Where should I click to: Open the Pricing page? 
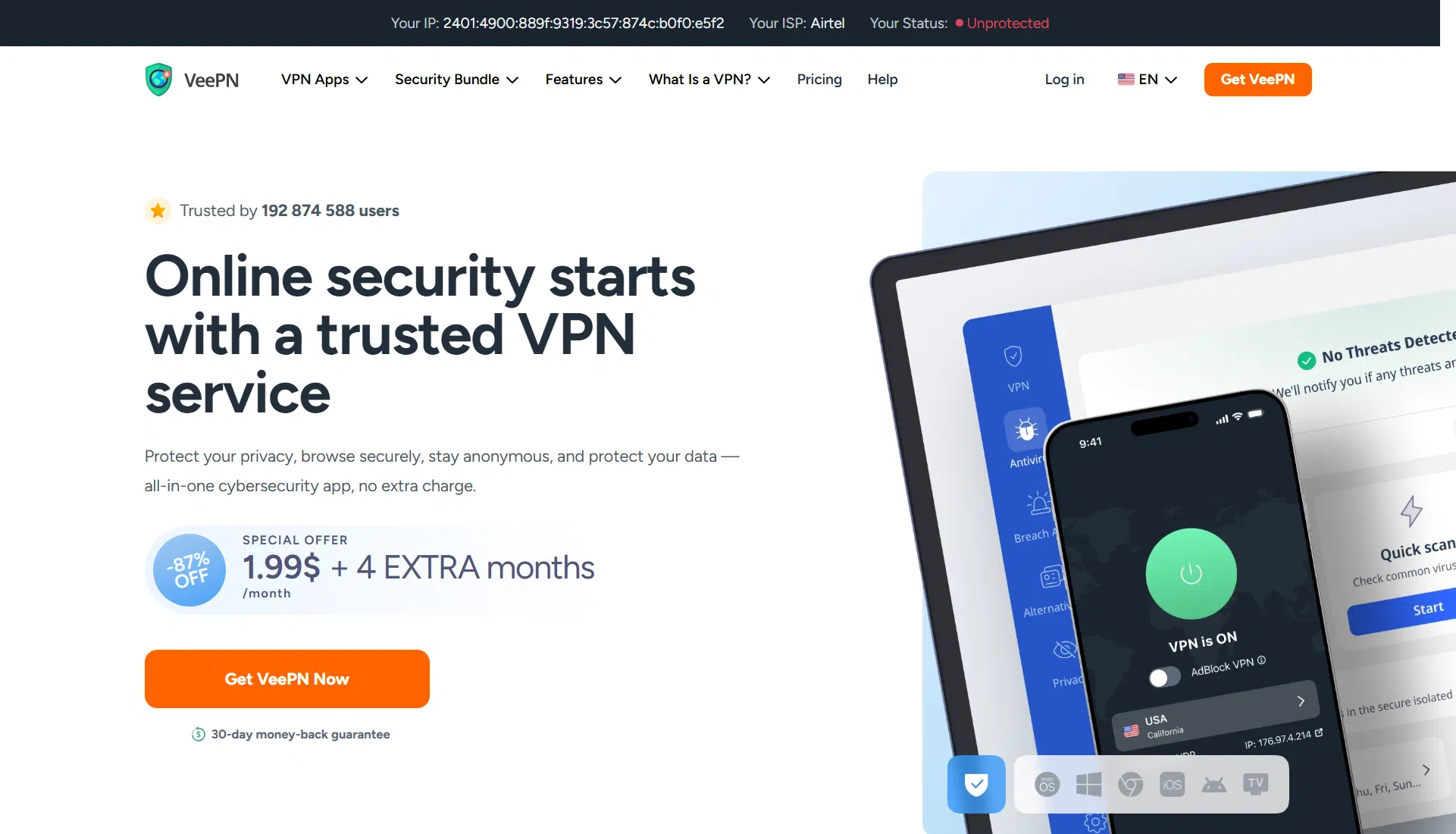tap(819, 80)
